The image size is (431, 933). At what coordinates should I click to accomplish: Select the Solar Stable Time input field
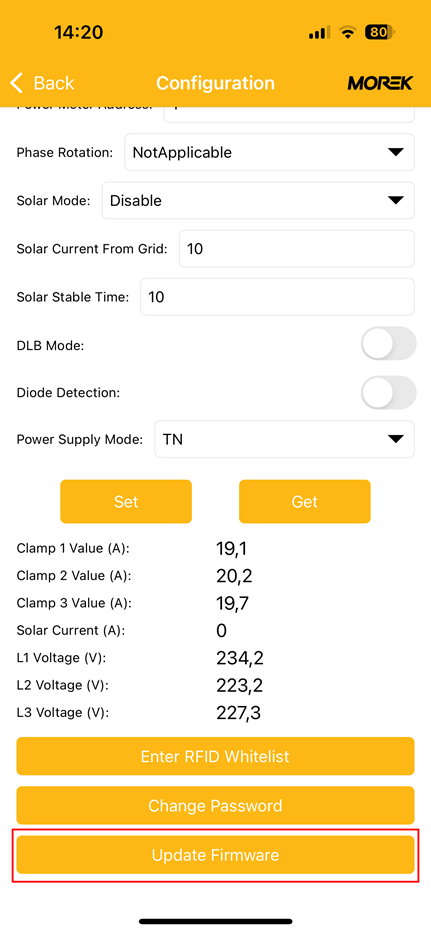coord(277,297)
